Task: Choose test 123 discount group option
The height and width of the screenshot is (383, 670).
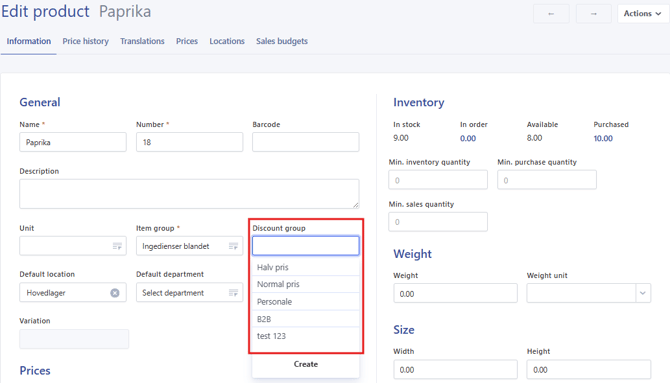Action: point(306,336)
